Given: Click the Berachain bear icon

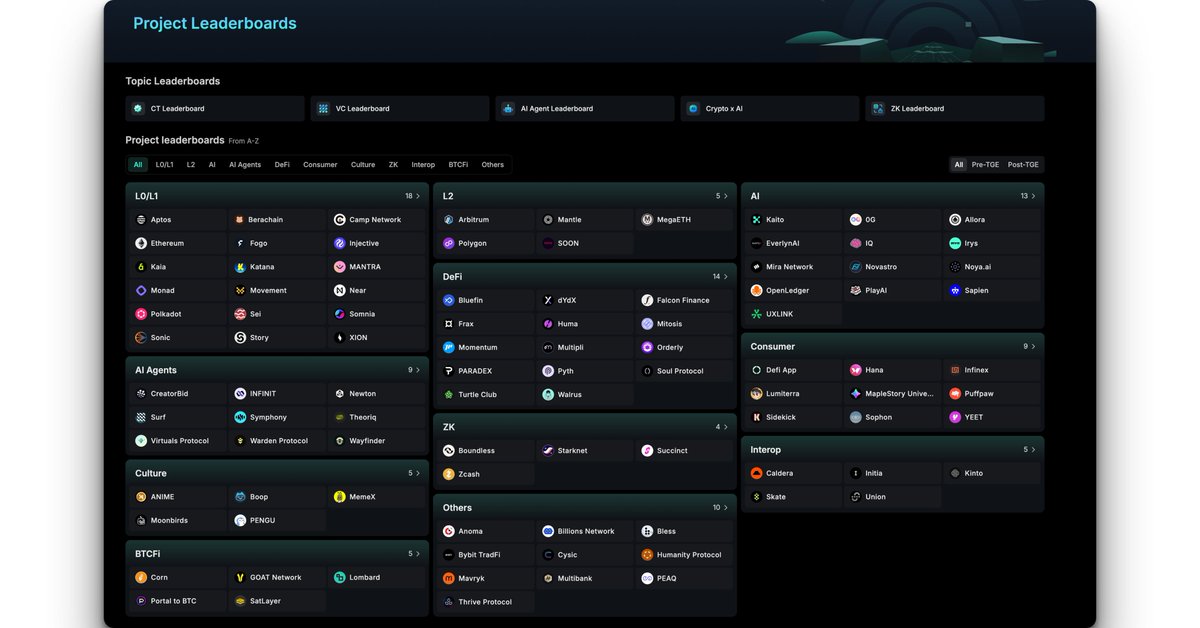Looking at the screenshot, I should (240, 220).
